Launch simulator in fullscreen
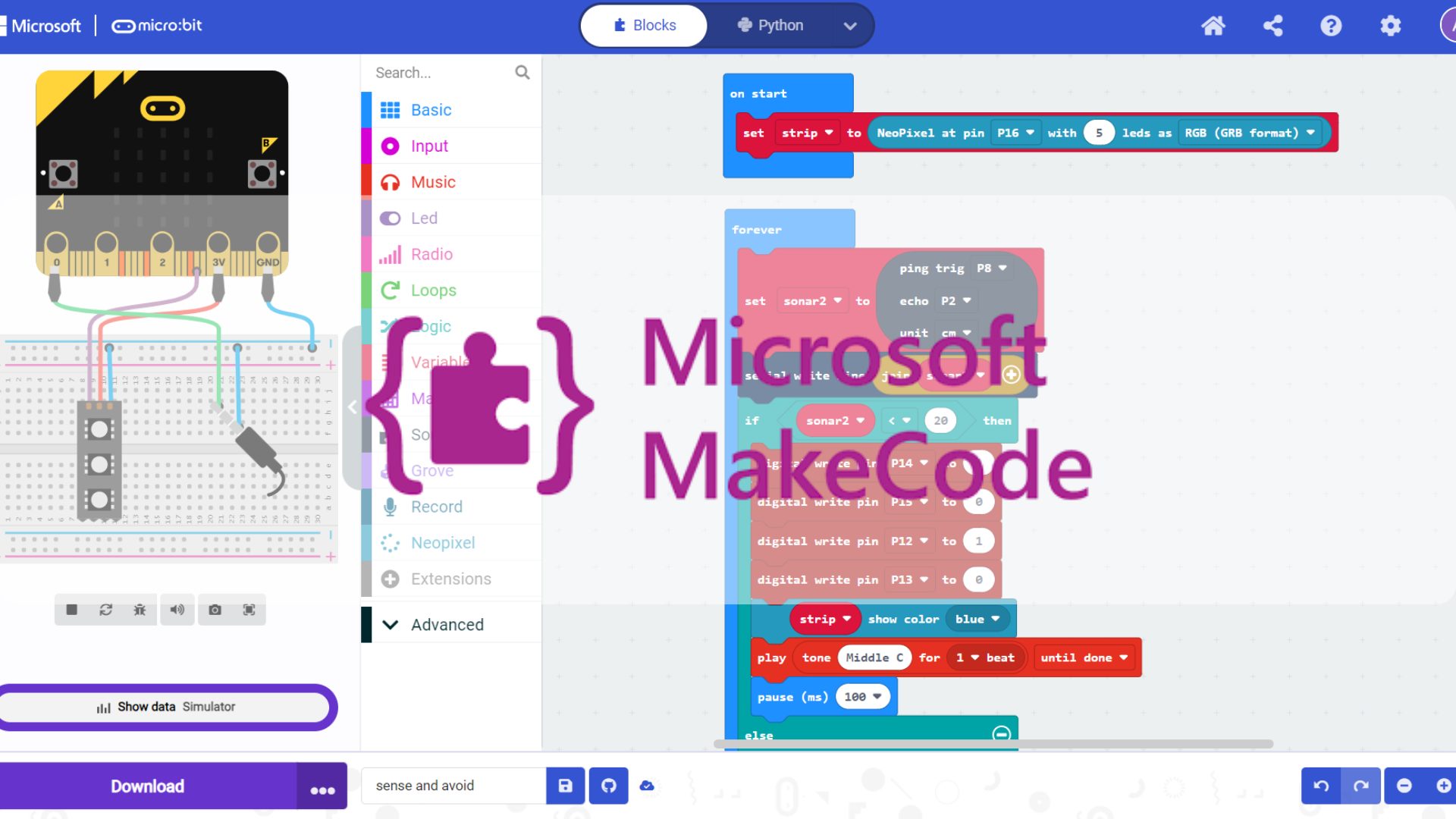Screen dimensions: 1456x819 [249, 610]
